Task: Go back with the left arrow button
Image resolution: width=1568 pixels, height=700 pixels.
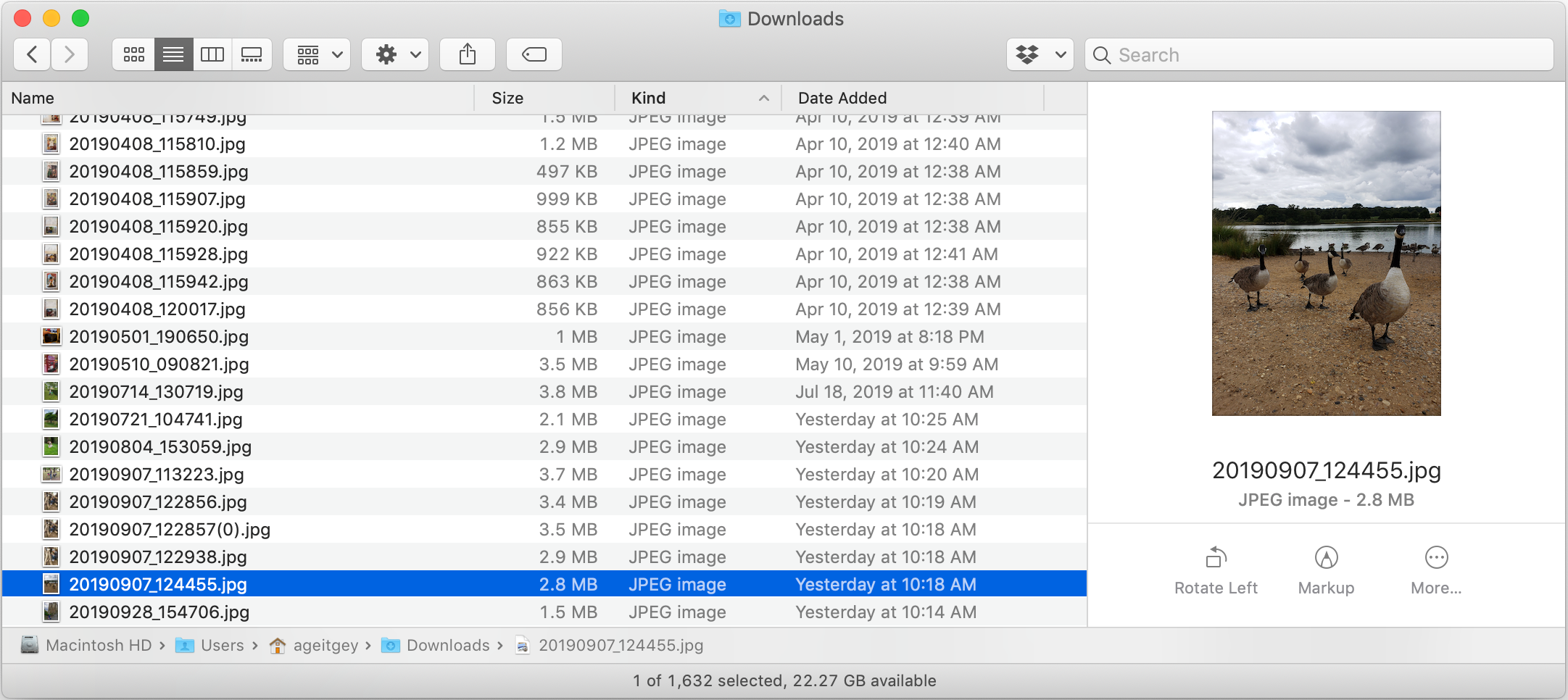Action: (x=32, y=54)
